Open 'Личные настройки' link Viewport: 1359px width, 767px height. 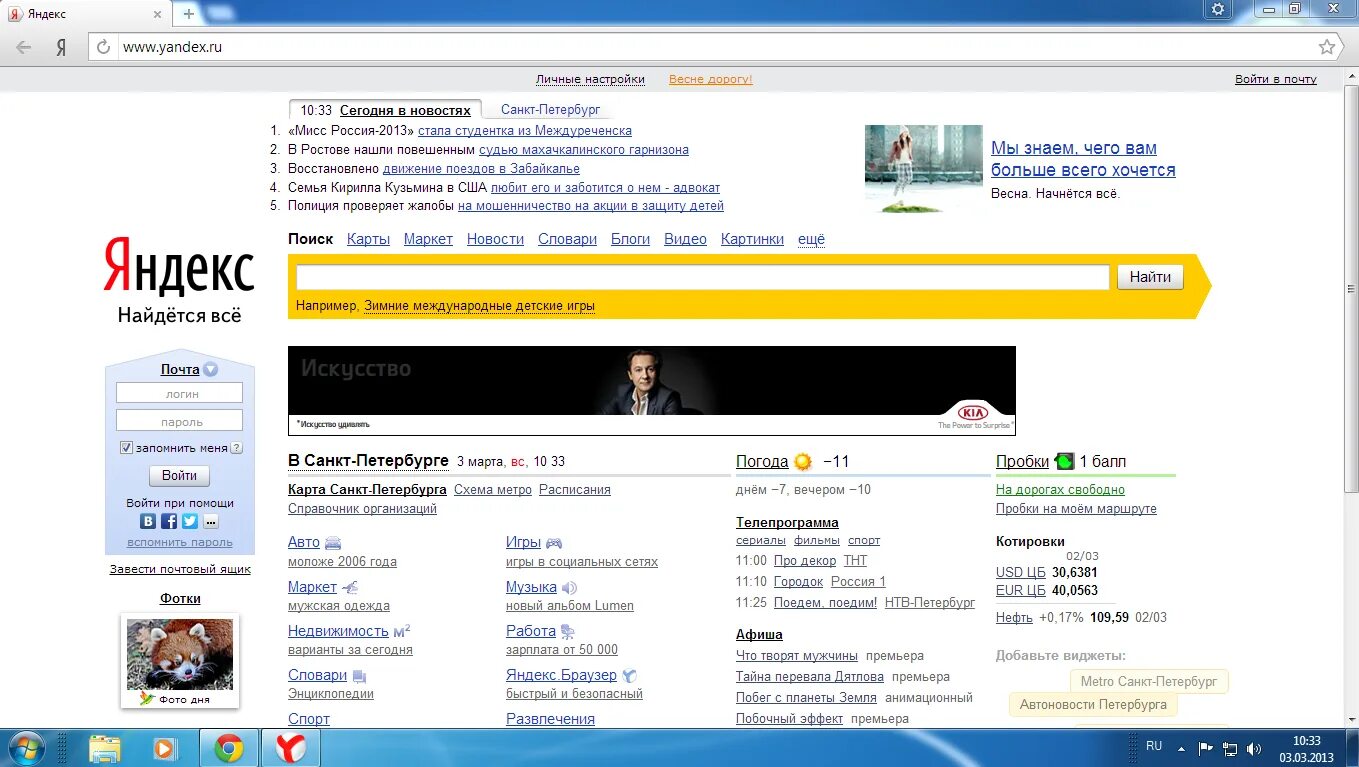point(590,79)
